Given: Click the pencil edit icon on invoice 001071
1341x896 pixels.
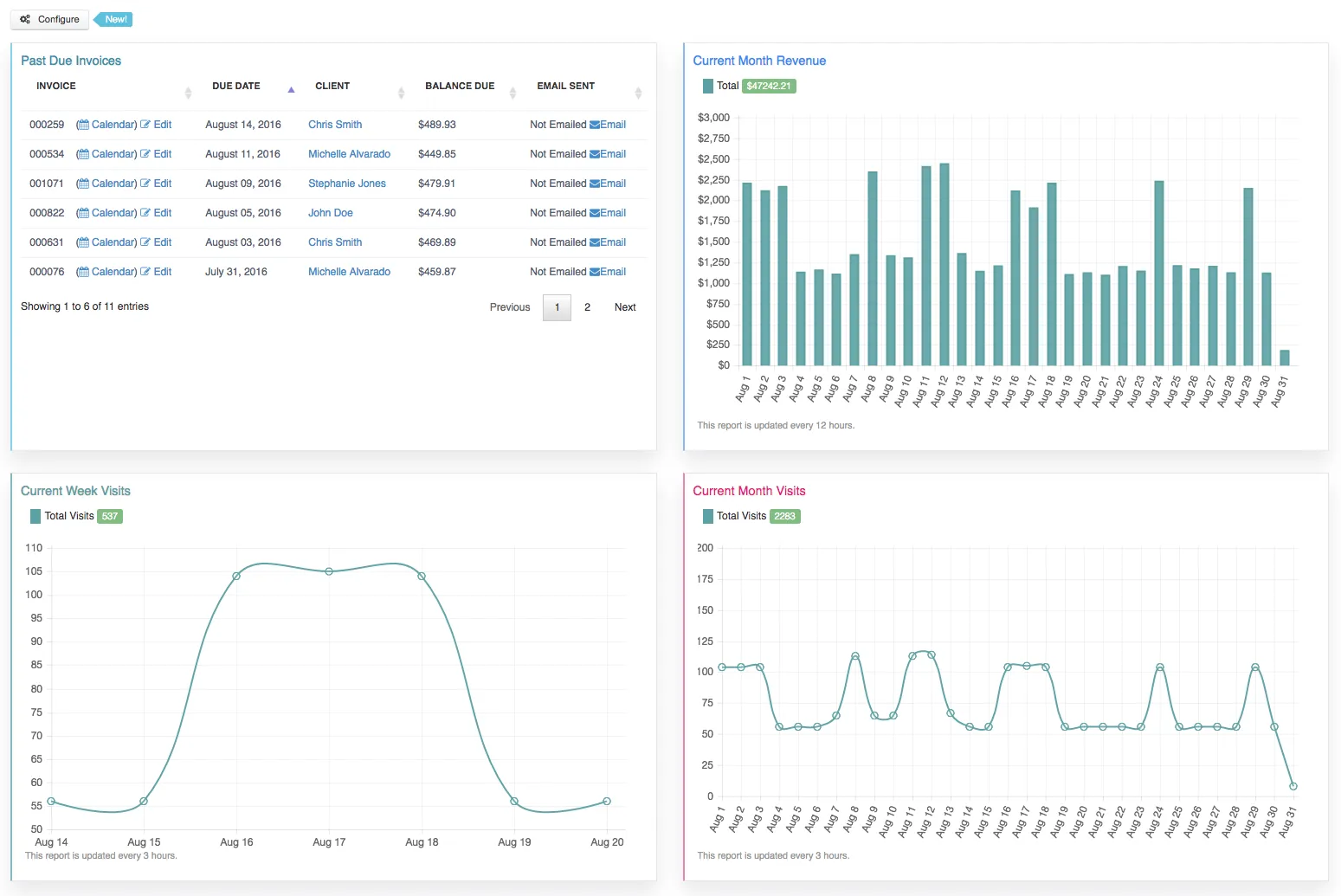Looking at the screenshot, I should point(145,184).
